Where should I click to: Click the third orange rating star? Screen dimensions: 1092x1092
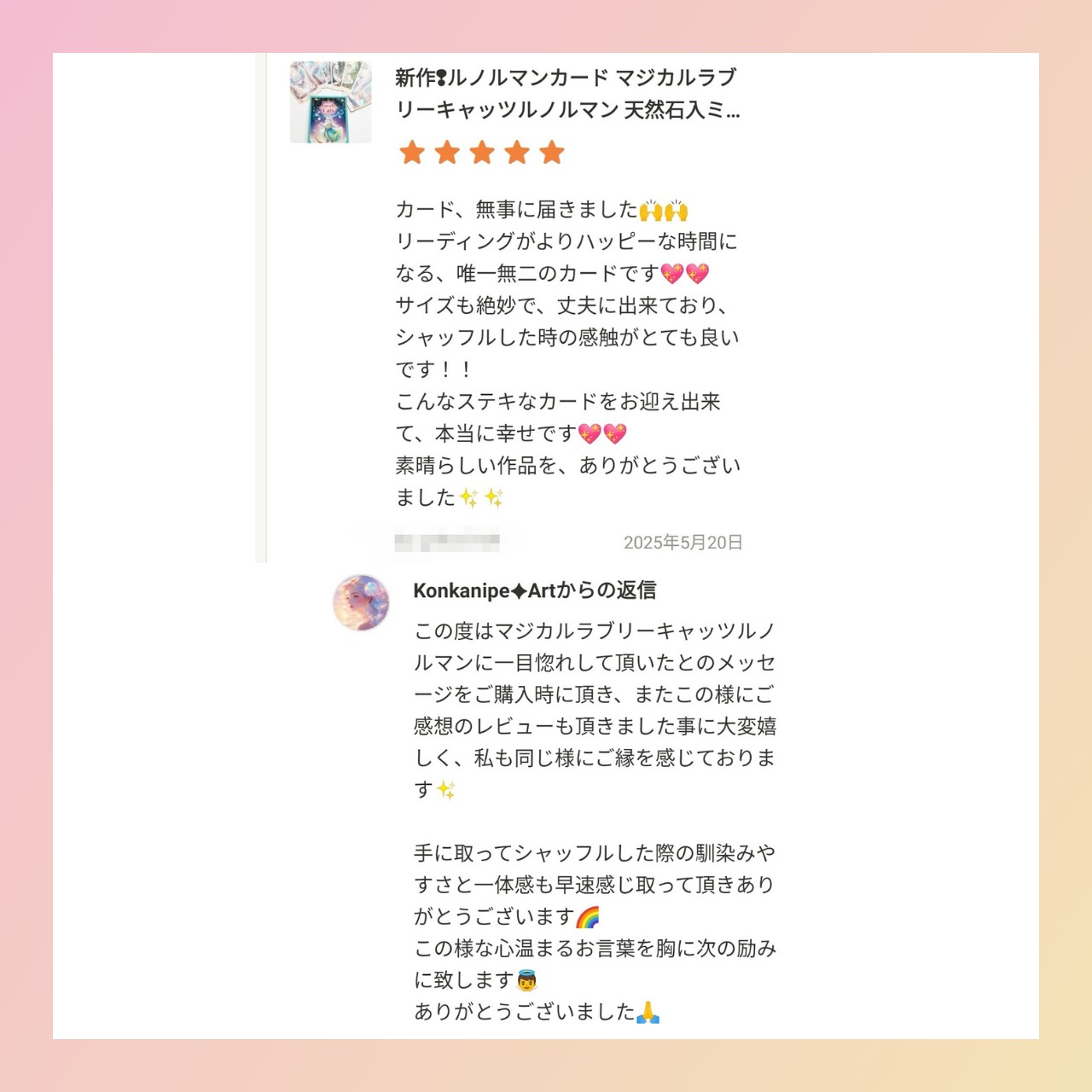click(x=482, y=153)
